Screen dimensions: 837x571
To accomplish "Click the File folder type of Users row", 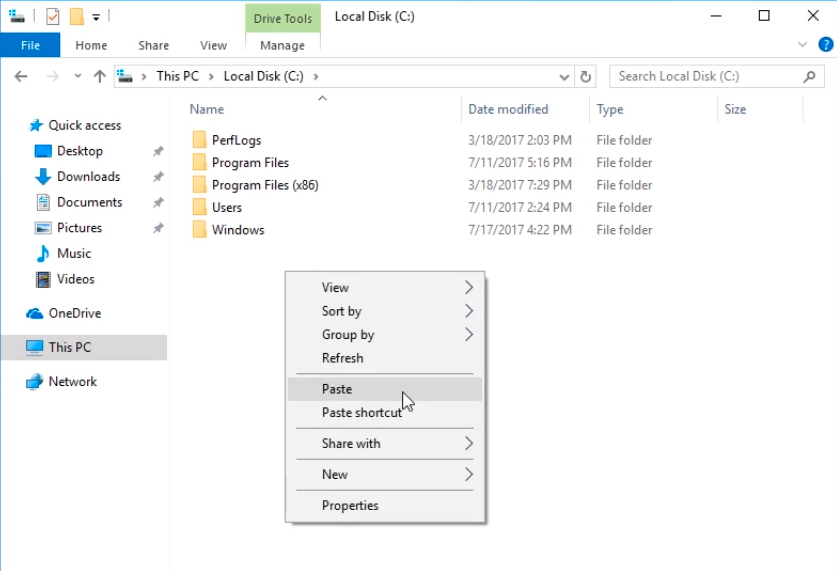I will point(624,208).
